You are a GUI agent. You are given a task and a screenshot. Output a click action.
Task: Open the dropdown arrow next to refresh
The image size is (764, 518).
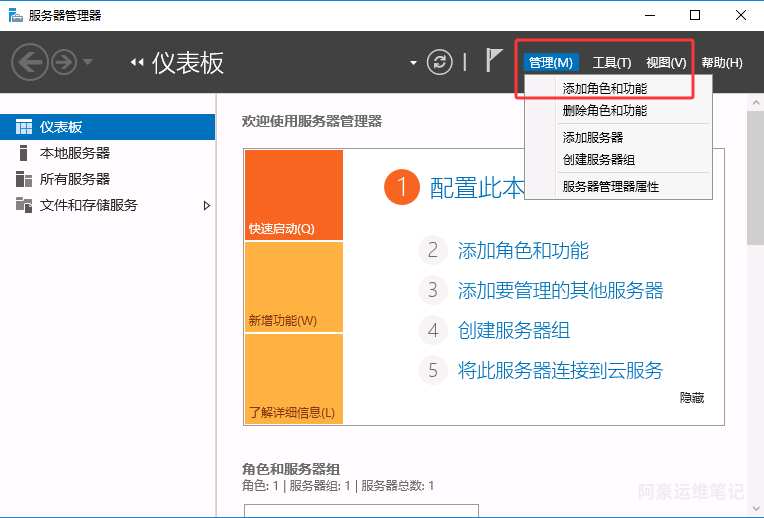point(413,63)
